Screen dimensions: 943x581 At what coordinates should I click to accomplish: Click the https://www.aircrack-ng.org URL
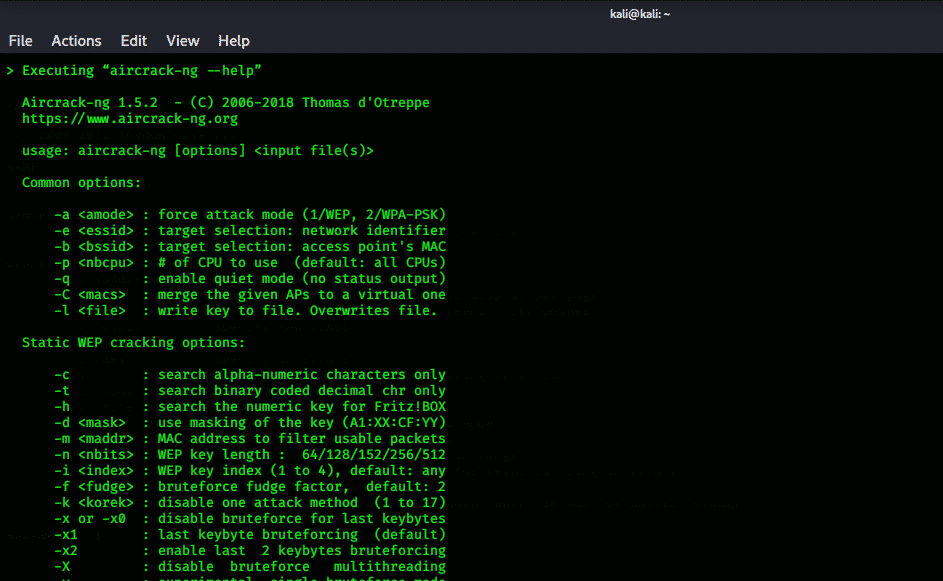[130, 118]
